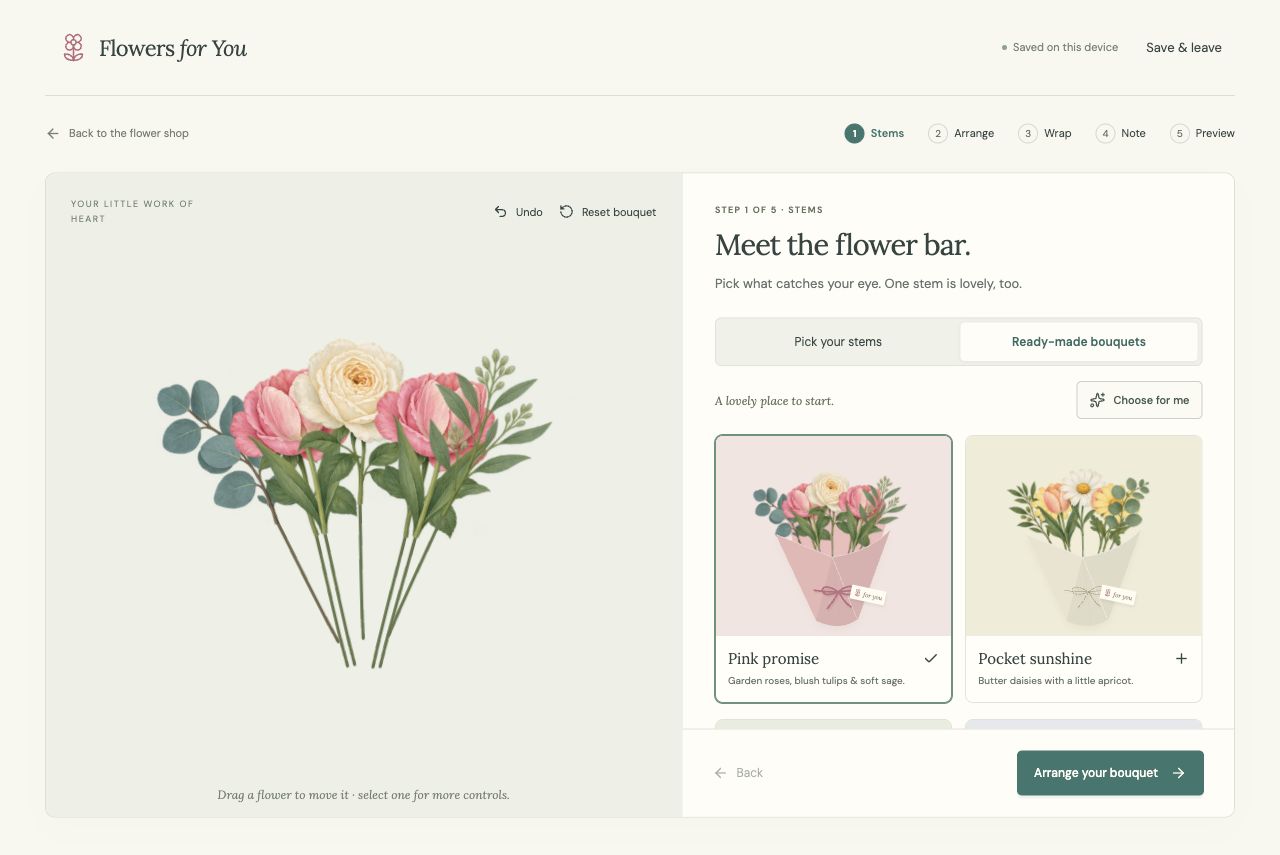Screen dimensions: 1280x855
Task: Click the step 3 circle for Wrap
Action: 1028,133
